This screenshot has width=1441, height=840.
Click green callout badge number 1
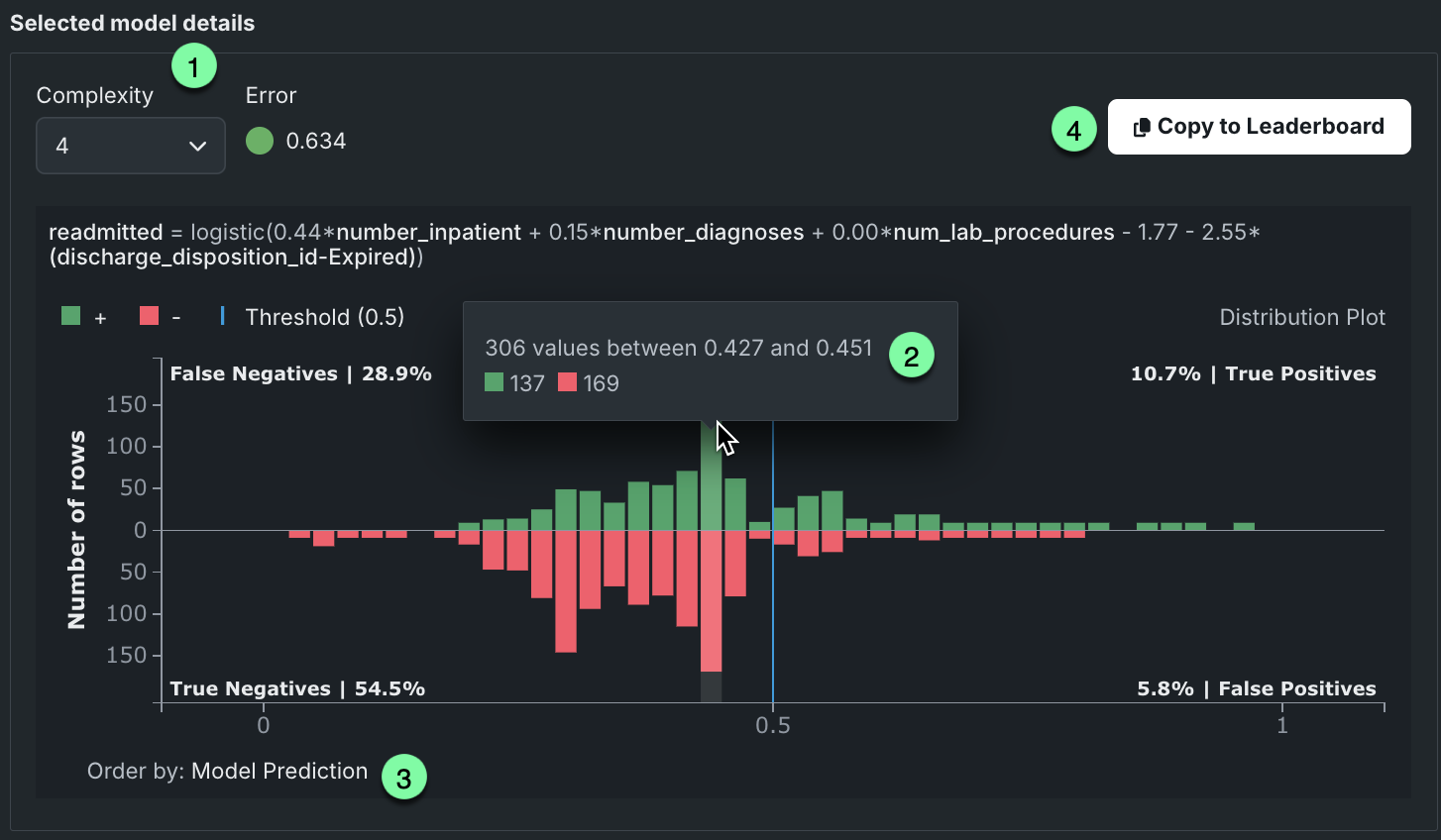pyautogui.click(x=193, y=67)
